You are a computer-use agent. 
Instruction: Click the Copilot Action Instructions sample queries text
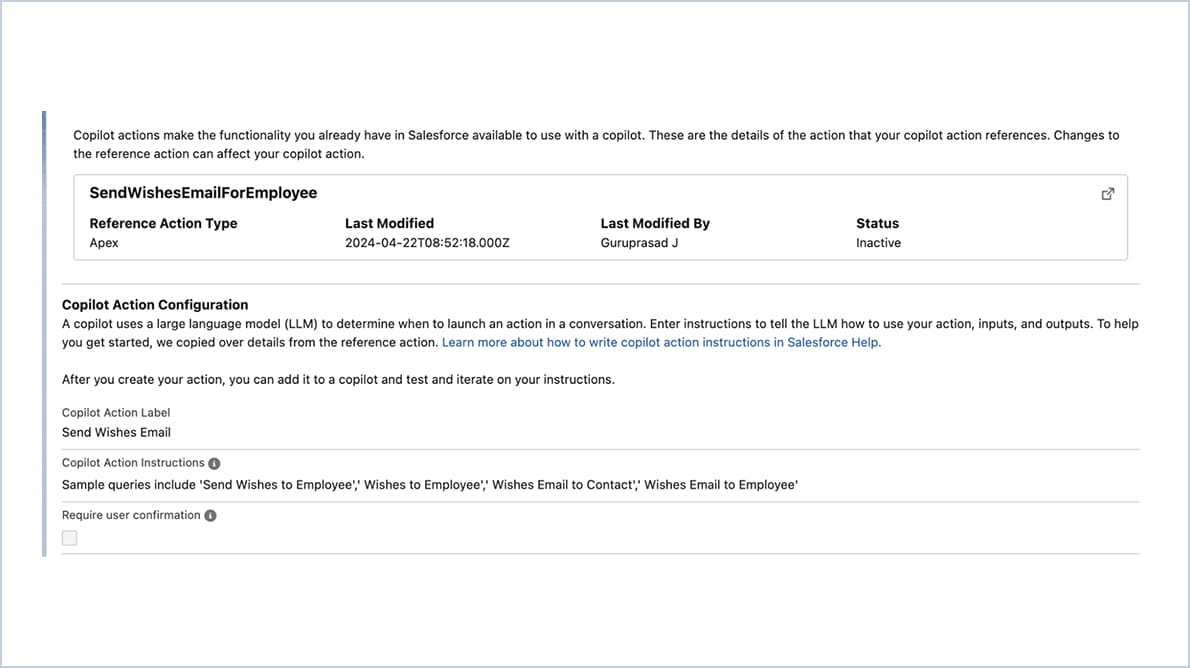coord(430,484)
